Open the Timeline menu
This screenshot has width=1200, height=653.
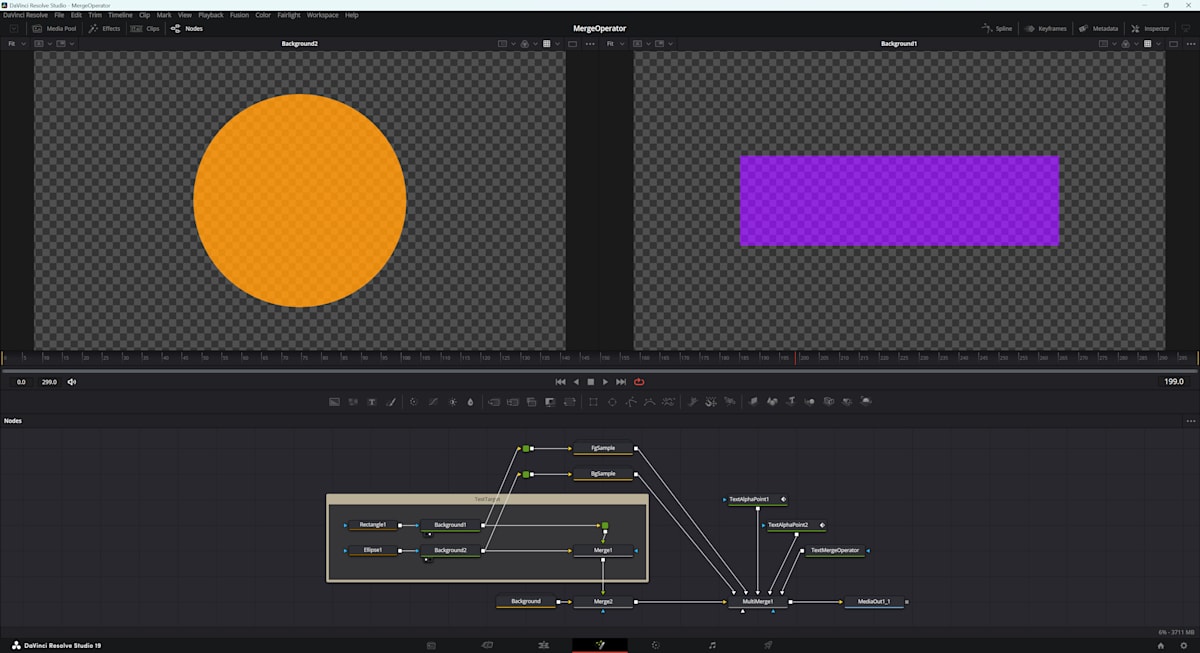(x=120, y=15)
